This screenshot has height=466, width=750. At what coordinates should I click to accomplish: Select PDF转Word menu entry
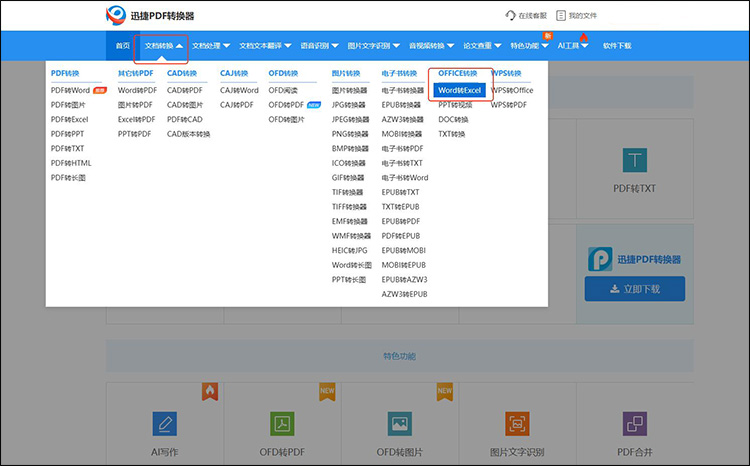(x=70, y=90)
